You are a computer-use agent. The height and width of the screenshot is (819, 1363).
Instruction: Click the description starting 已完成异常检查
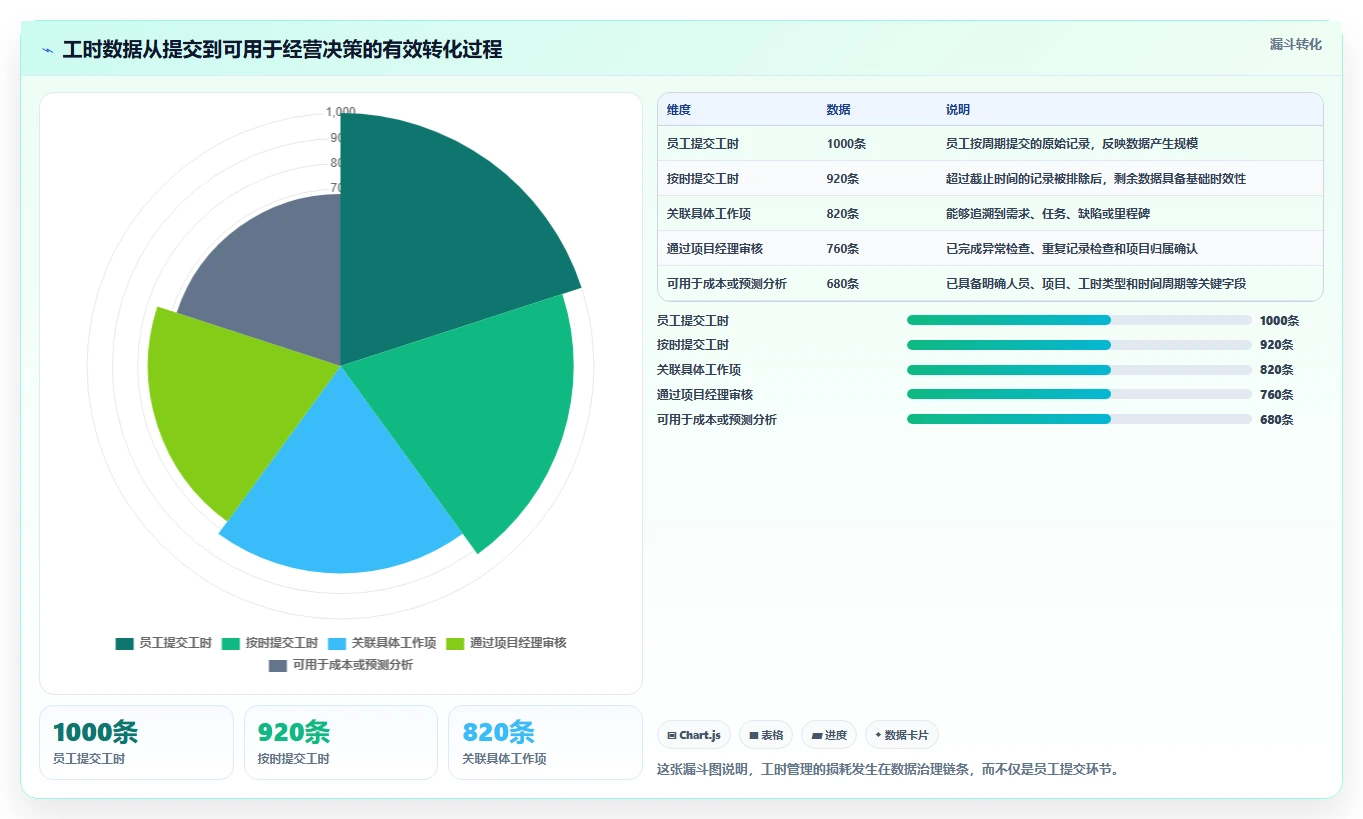click(x=1072, y=249)
